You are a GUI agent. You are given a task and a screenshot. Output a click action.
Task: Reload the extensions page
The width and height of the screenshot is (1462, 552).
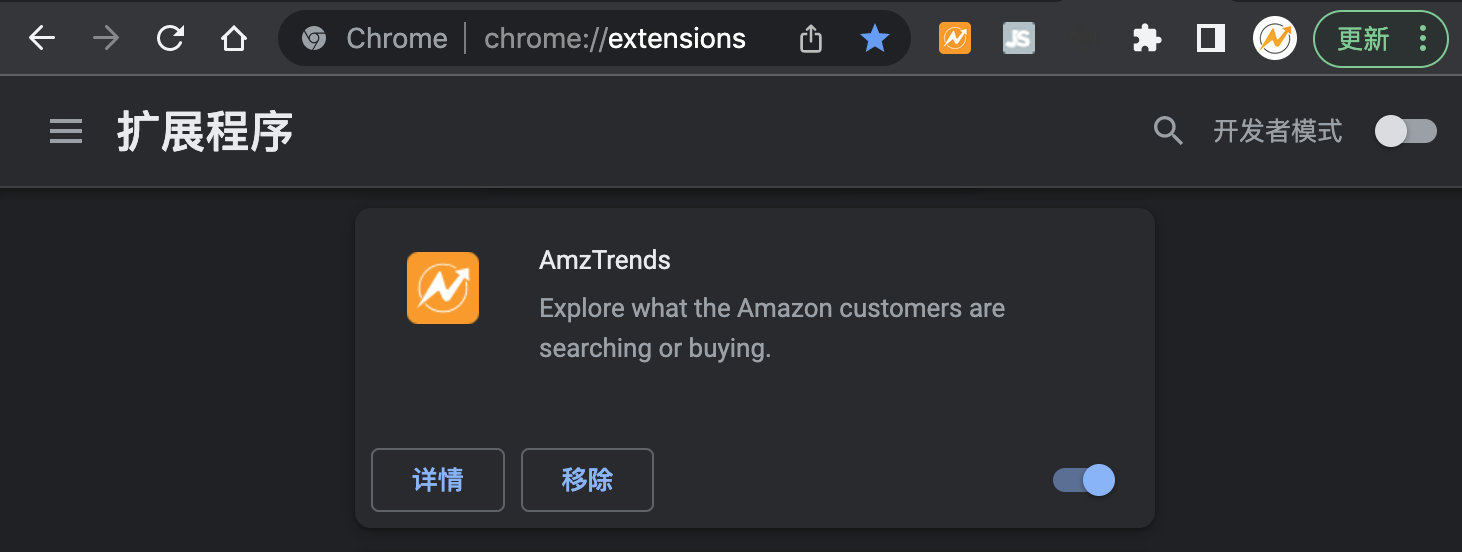click(171, 39)
